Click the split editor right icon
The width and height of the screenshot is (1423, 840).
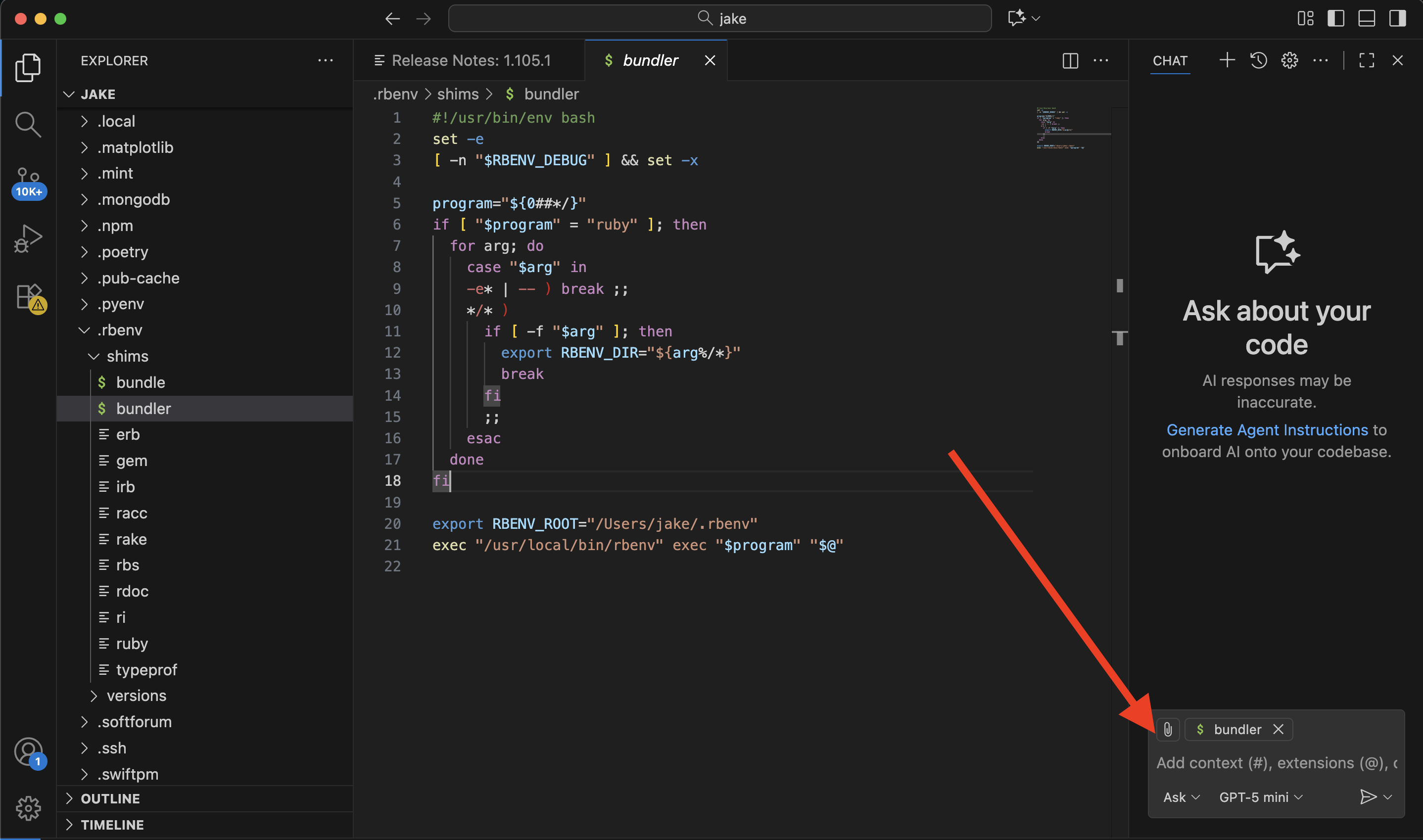[x=1070, y=60]
